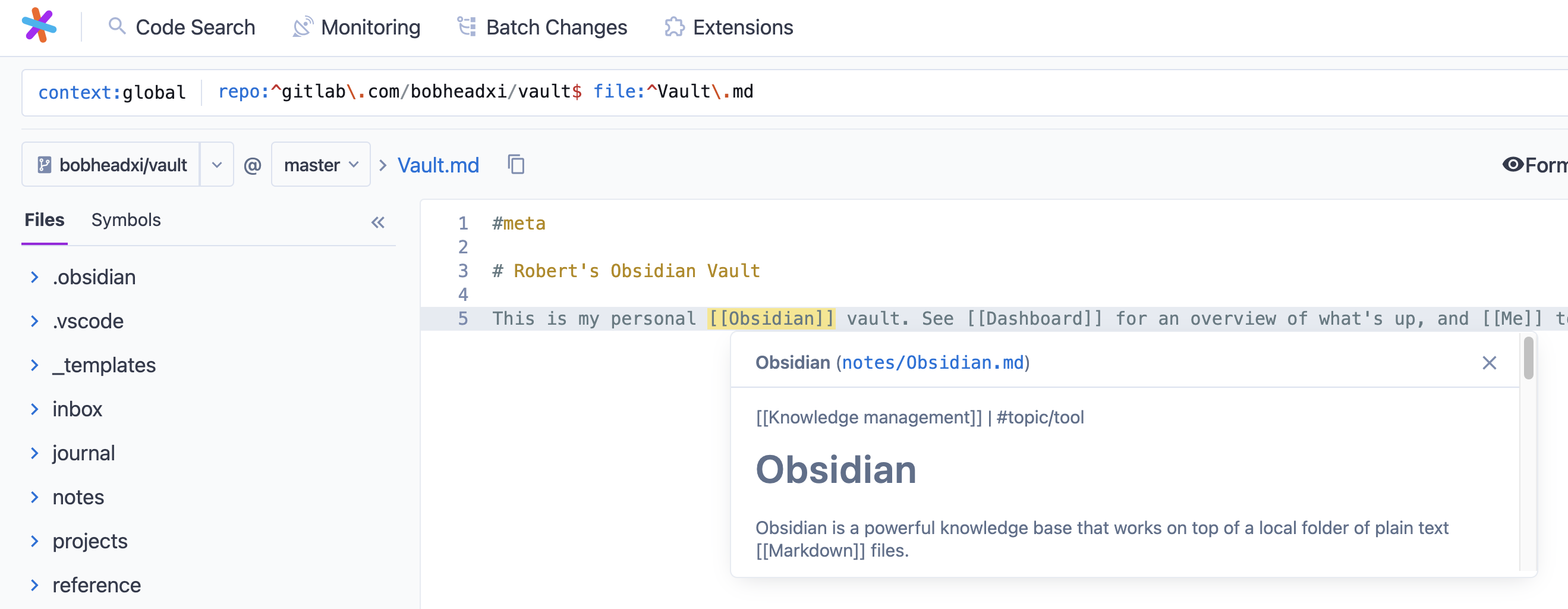Click the hover popup scrollbar thumb

[x=1528, y=358]
